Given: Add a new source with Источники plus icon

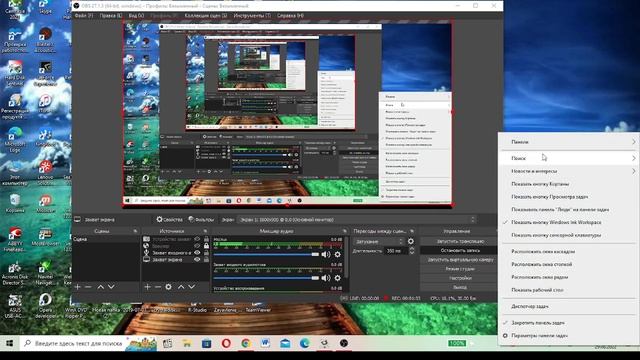Looking at the screenshot, I should coord(147,287).
